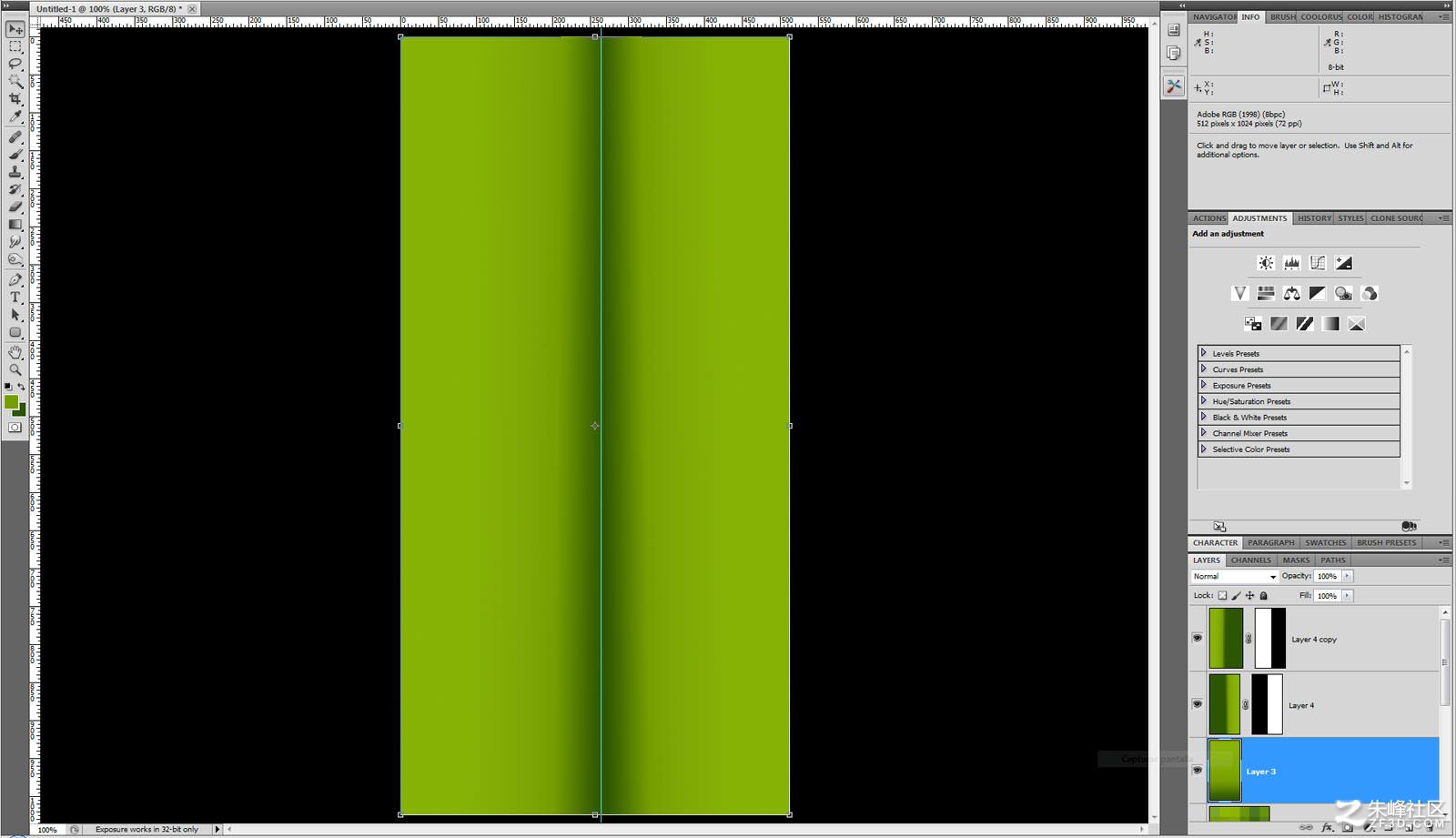This screenshot has width=1456, height=838.
Task: Select the Healing Brush tool
Action: [15, 137]
